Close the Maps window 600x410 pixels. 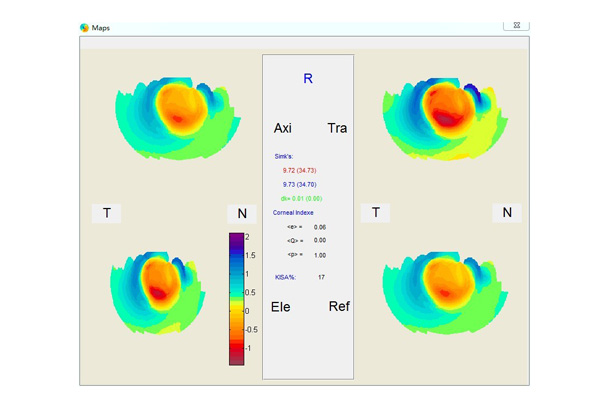click(516, 25)
